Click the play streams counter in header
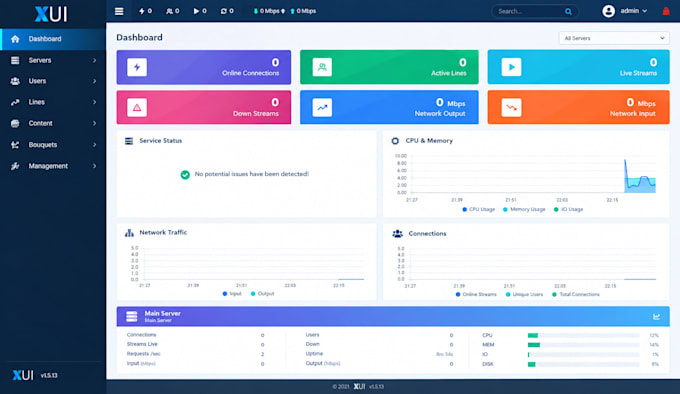Screen dimensions: 680x394 [200, 11]
